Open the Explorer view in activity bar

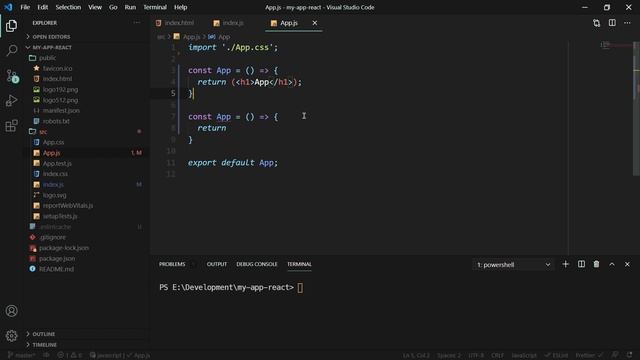pos(11,26)
